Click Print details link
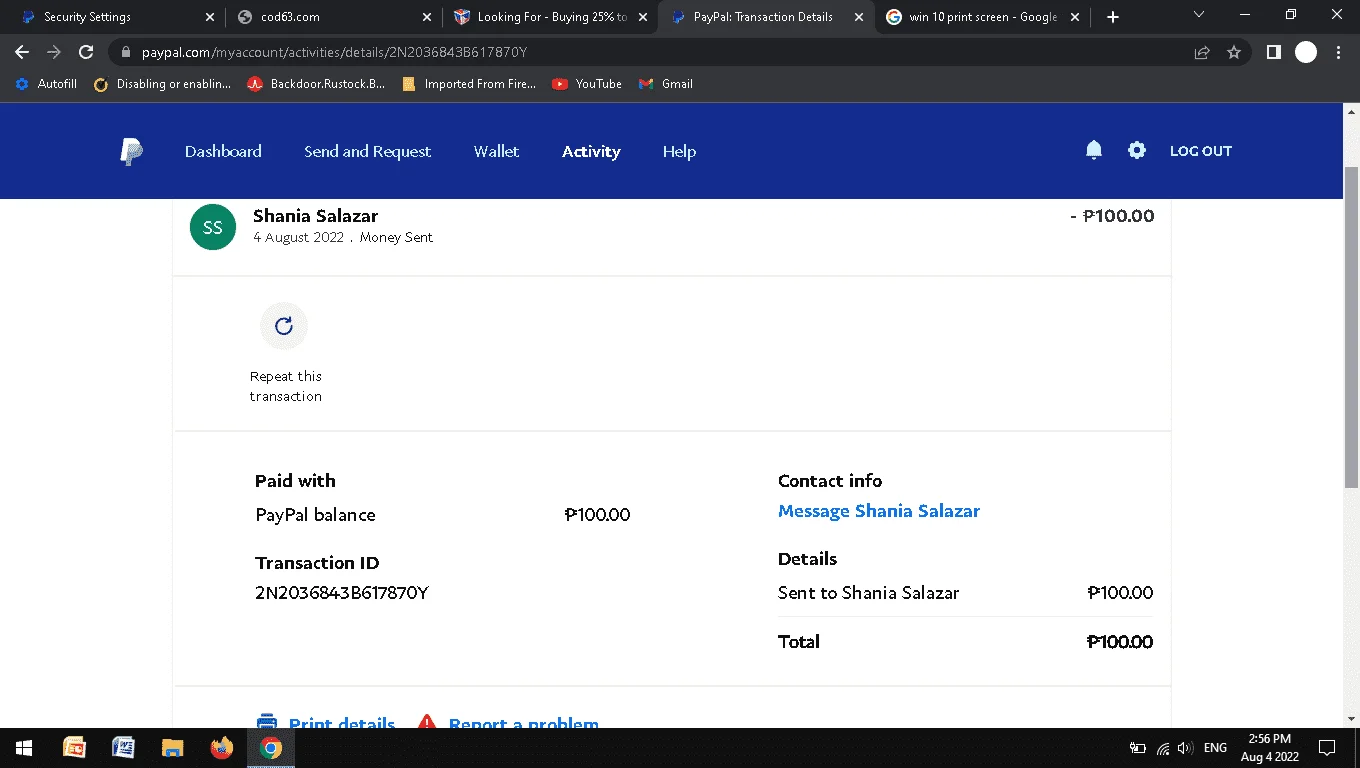 [x=342, y=722]
